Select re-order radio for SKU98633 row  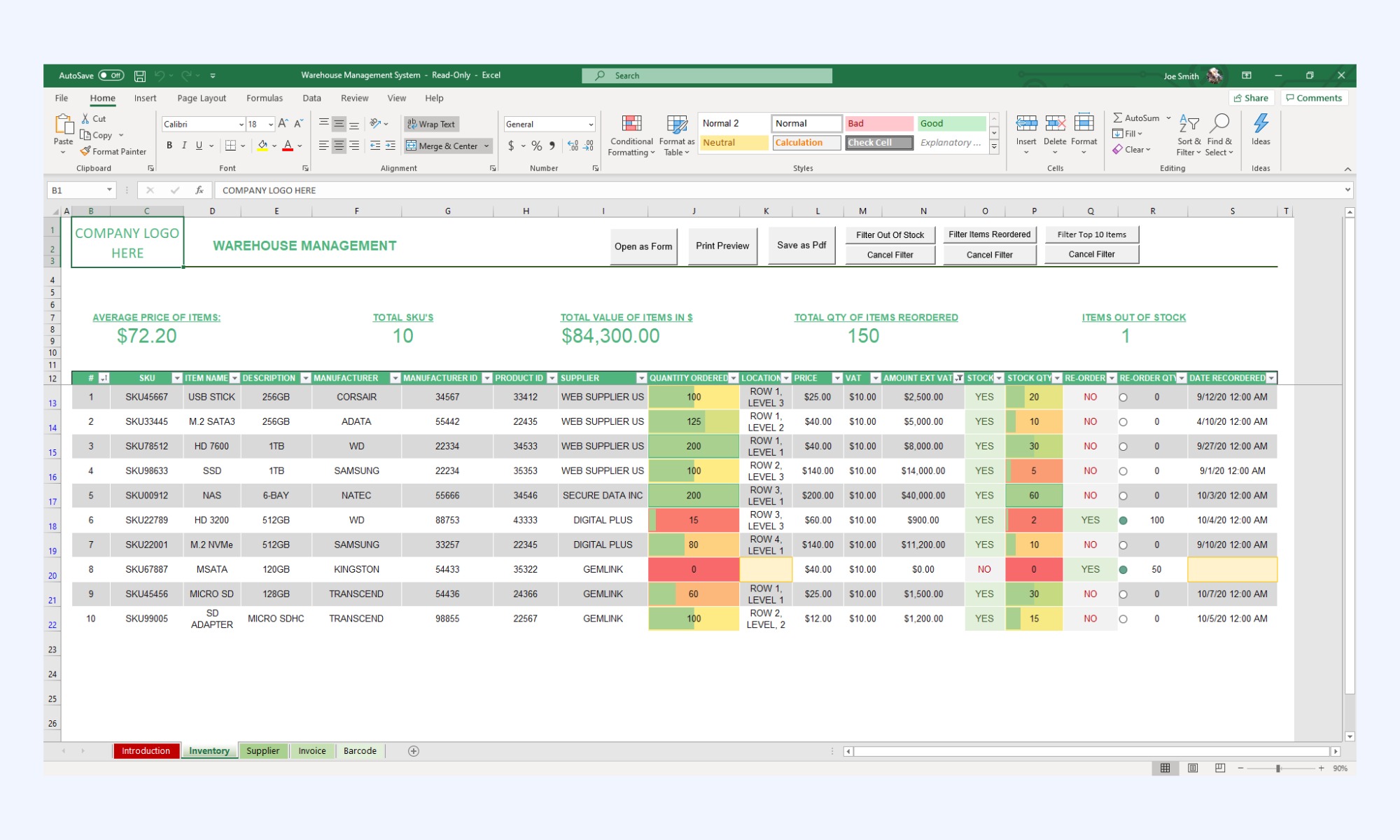pyautogui.click(x=1123, y=471)
